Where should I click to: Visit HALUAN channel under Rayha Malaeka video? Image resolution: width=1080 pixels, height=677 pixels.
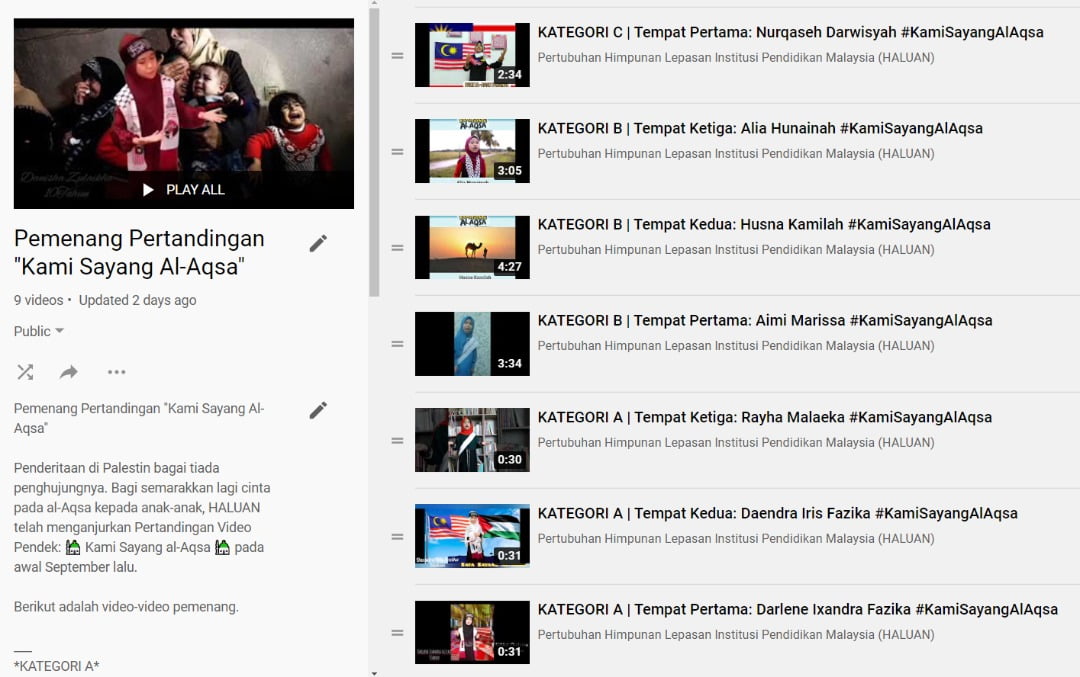pyautogui.click(x=736, y=442)
